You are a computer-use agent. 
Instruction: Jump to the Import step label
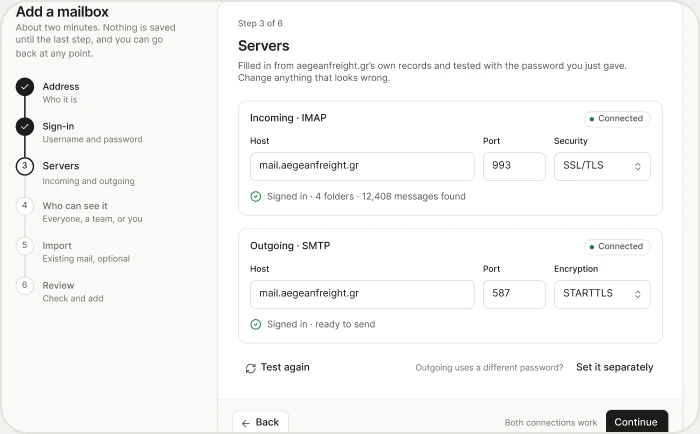coord(57,246)
